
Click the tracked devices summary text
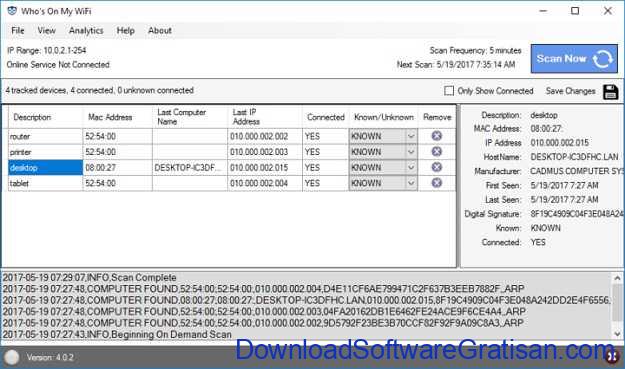click(x=100, y=90)
